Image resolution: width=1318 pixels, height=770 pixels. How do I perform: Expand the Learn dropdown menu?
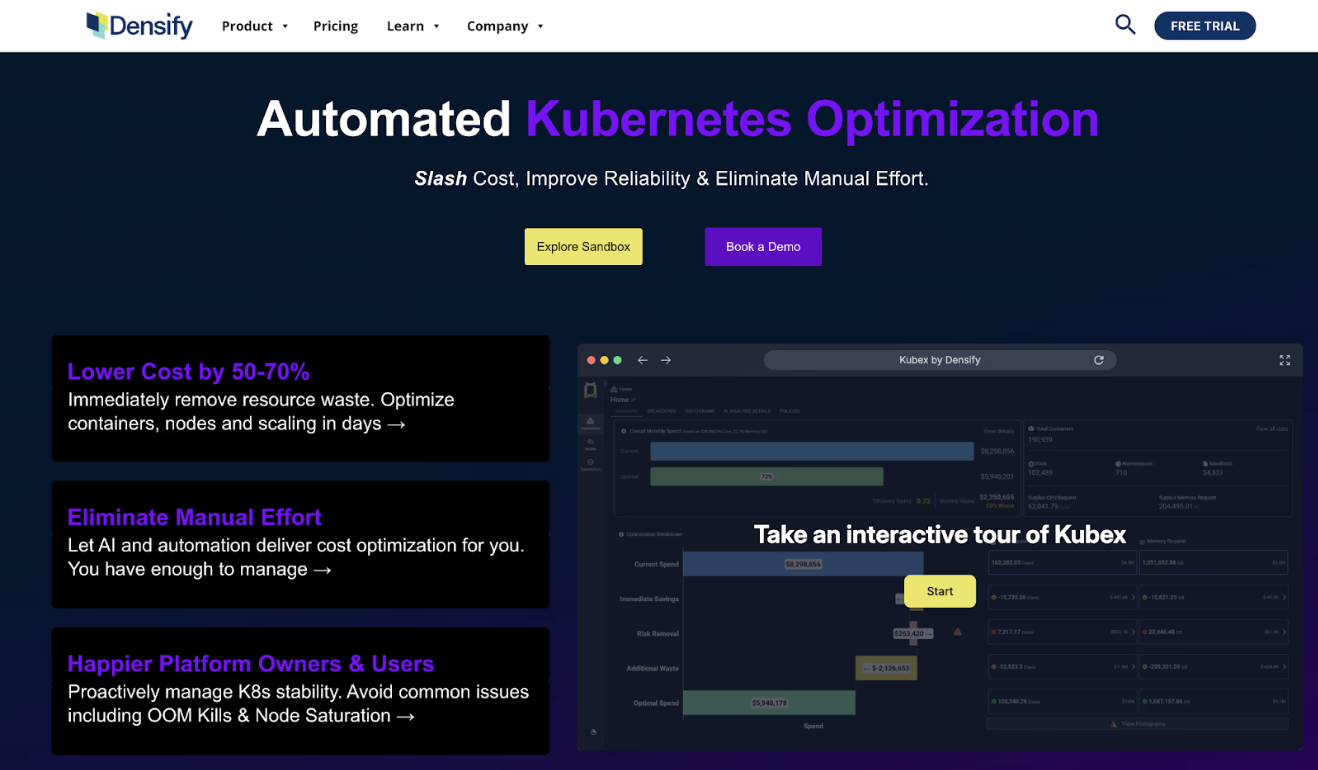(413, 26)
